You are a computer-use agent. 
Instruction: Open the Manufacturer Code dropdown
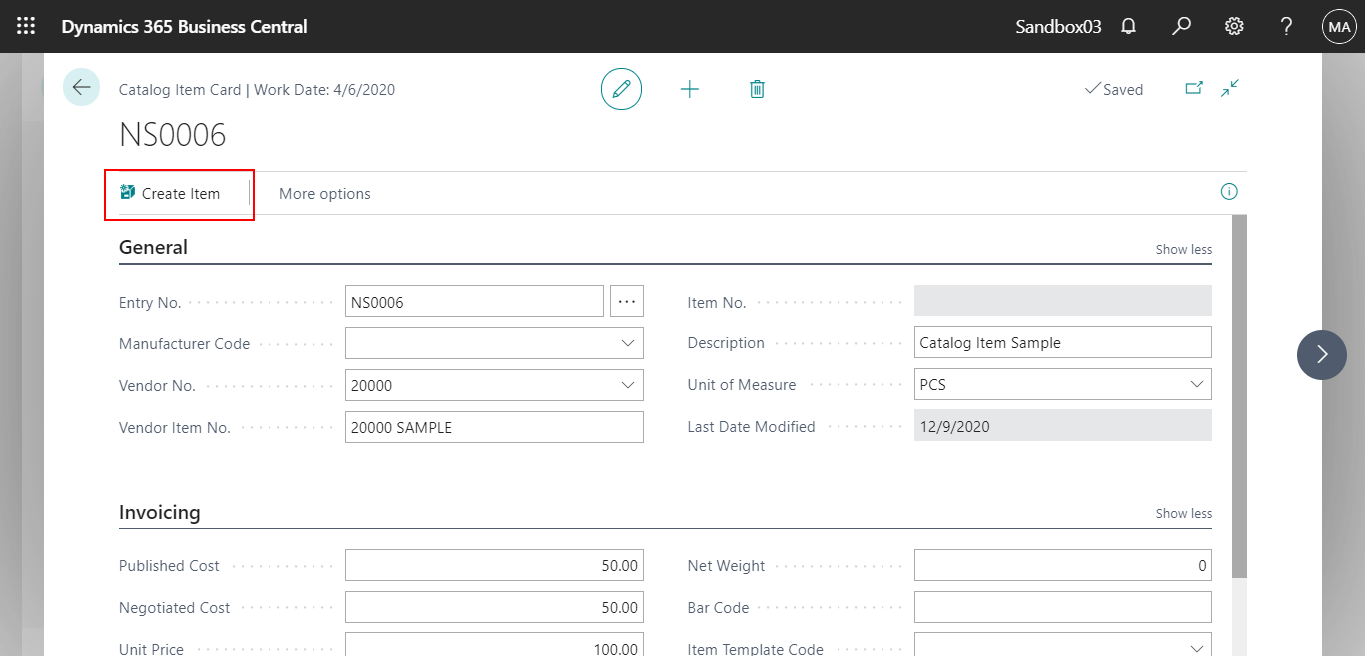click(628, 343)
